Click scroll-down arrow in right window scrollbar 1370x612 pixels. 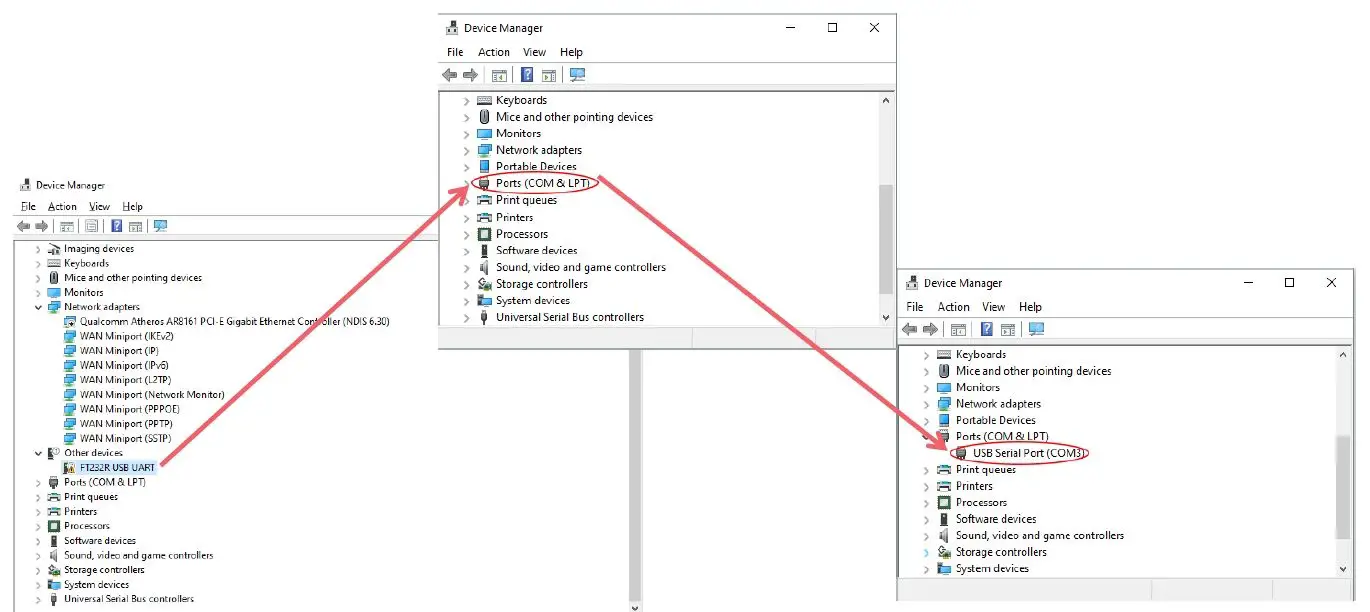[x=1343, y=568]
